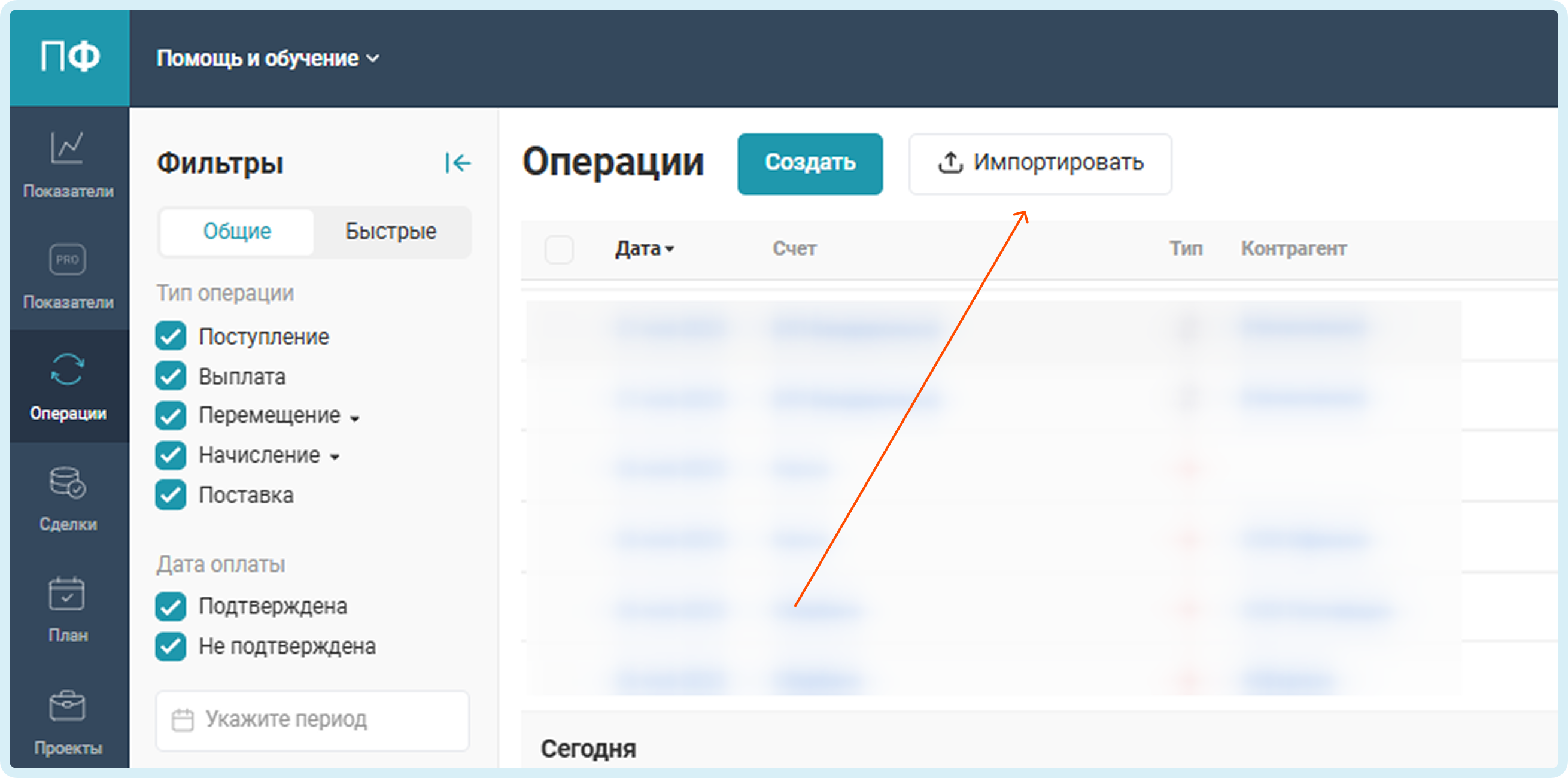Toggle the Выплата checkbox
The width and height of the screenshot is (1568, 778).
171,376
